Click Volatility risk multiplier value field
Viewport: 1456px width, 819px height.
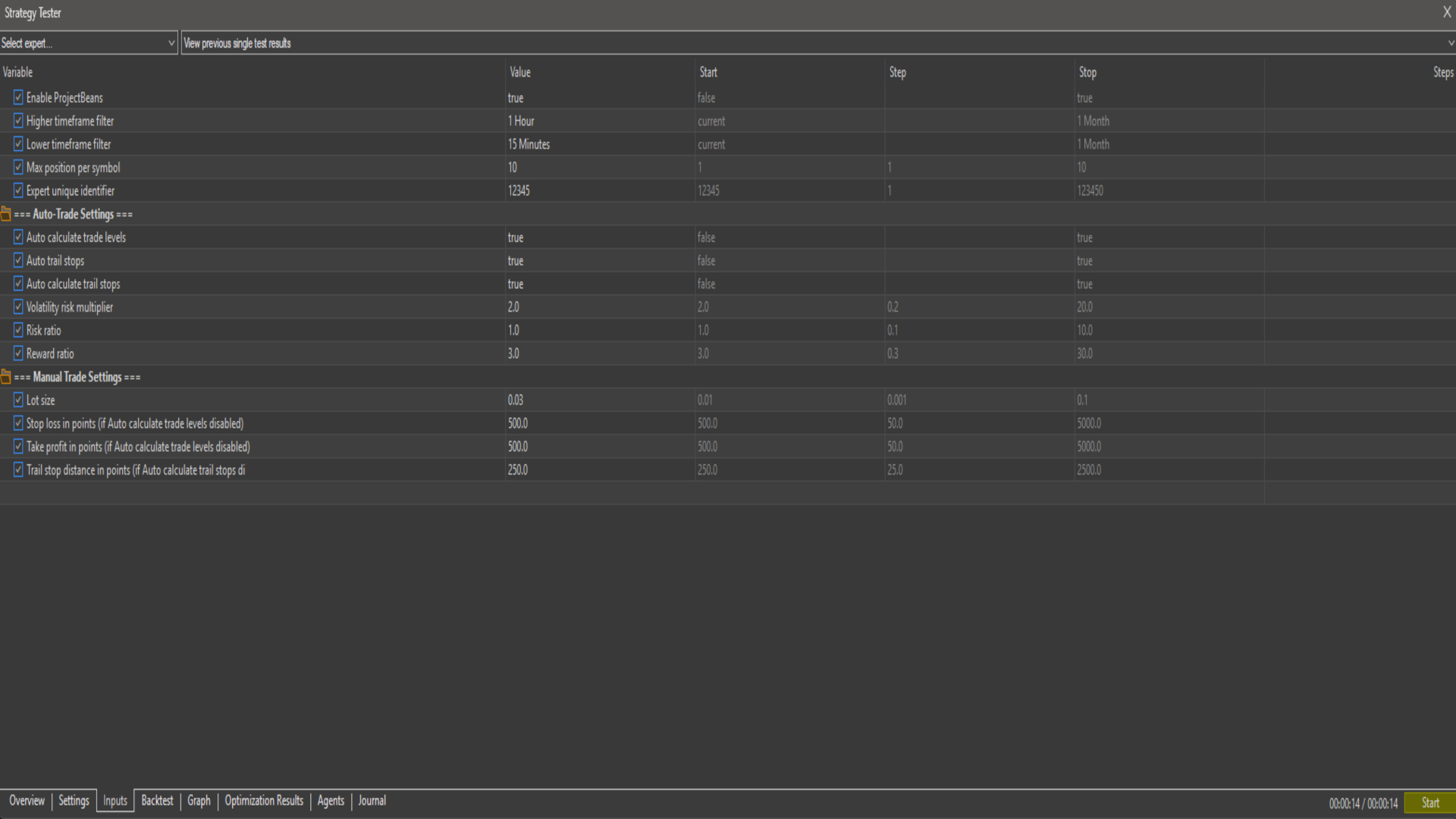click(514, 307)
